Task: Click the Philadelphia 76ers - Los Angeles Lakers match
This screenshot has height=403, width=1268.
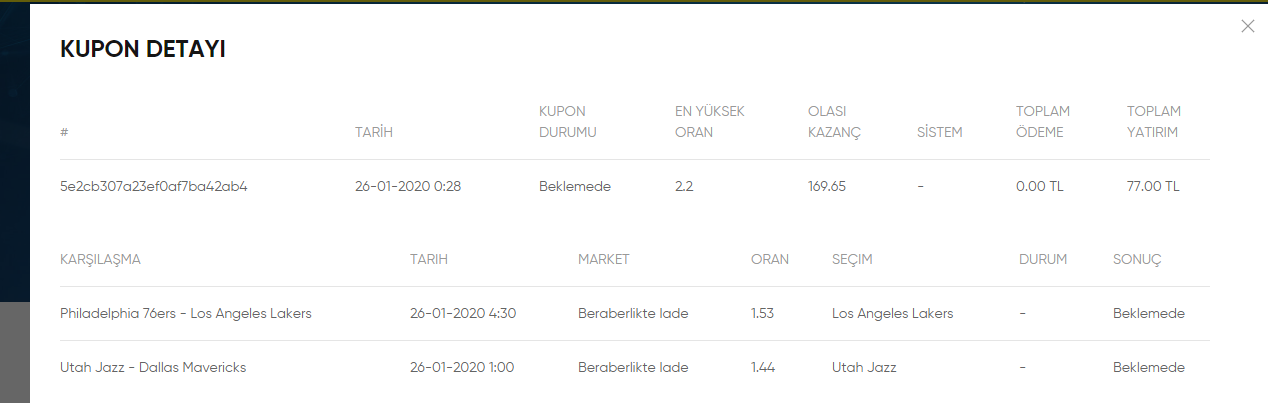Action: 186,313
